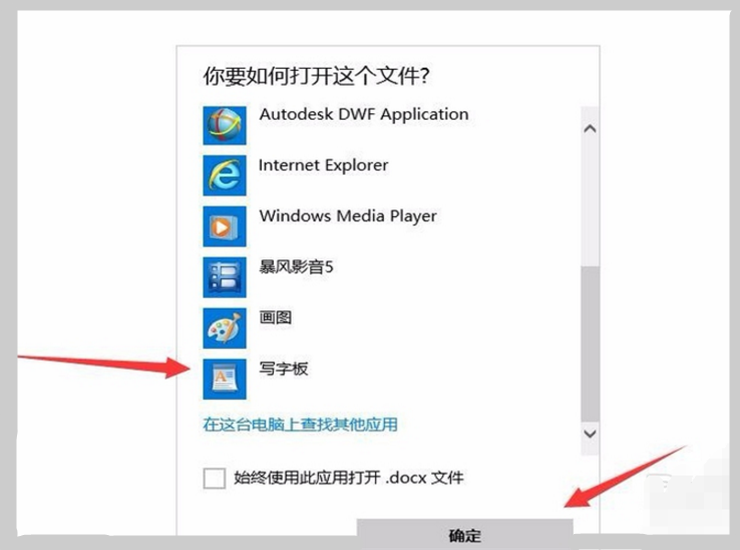Enable always use this app for .docx

coord(214,478)
